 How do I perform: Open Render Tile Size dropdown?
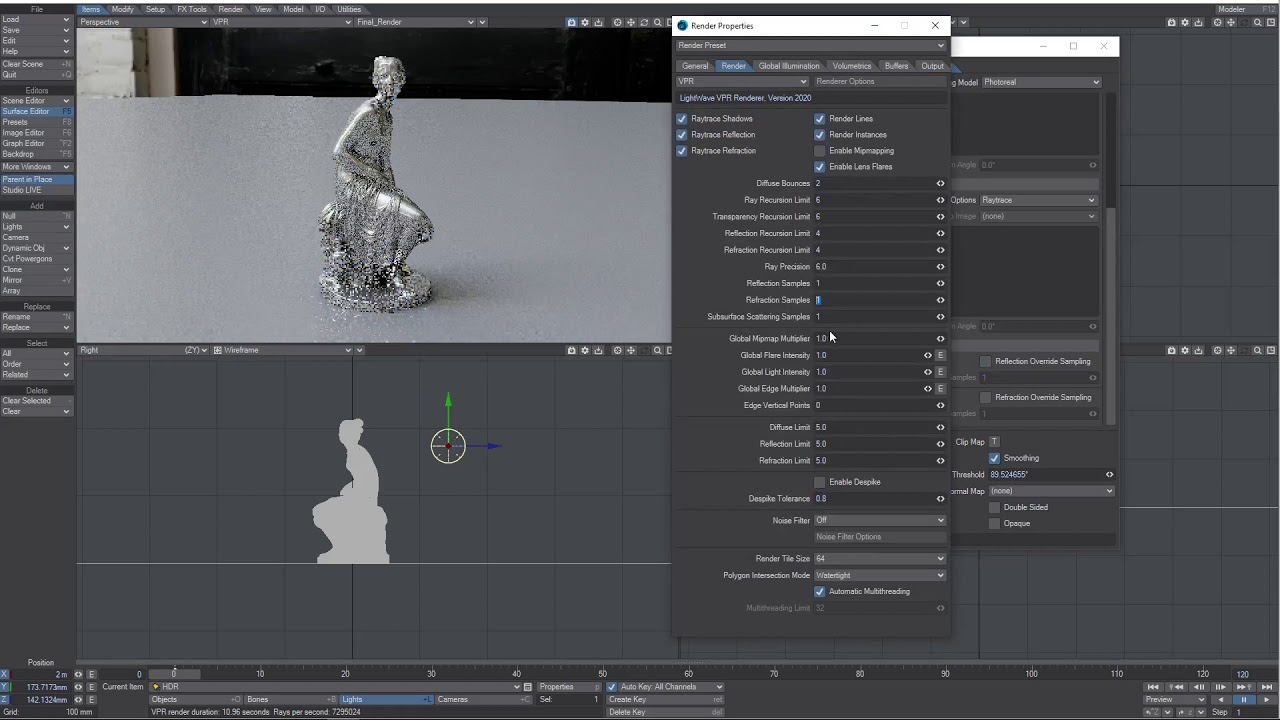click(879, 559)
